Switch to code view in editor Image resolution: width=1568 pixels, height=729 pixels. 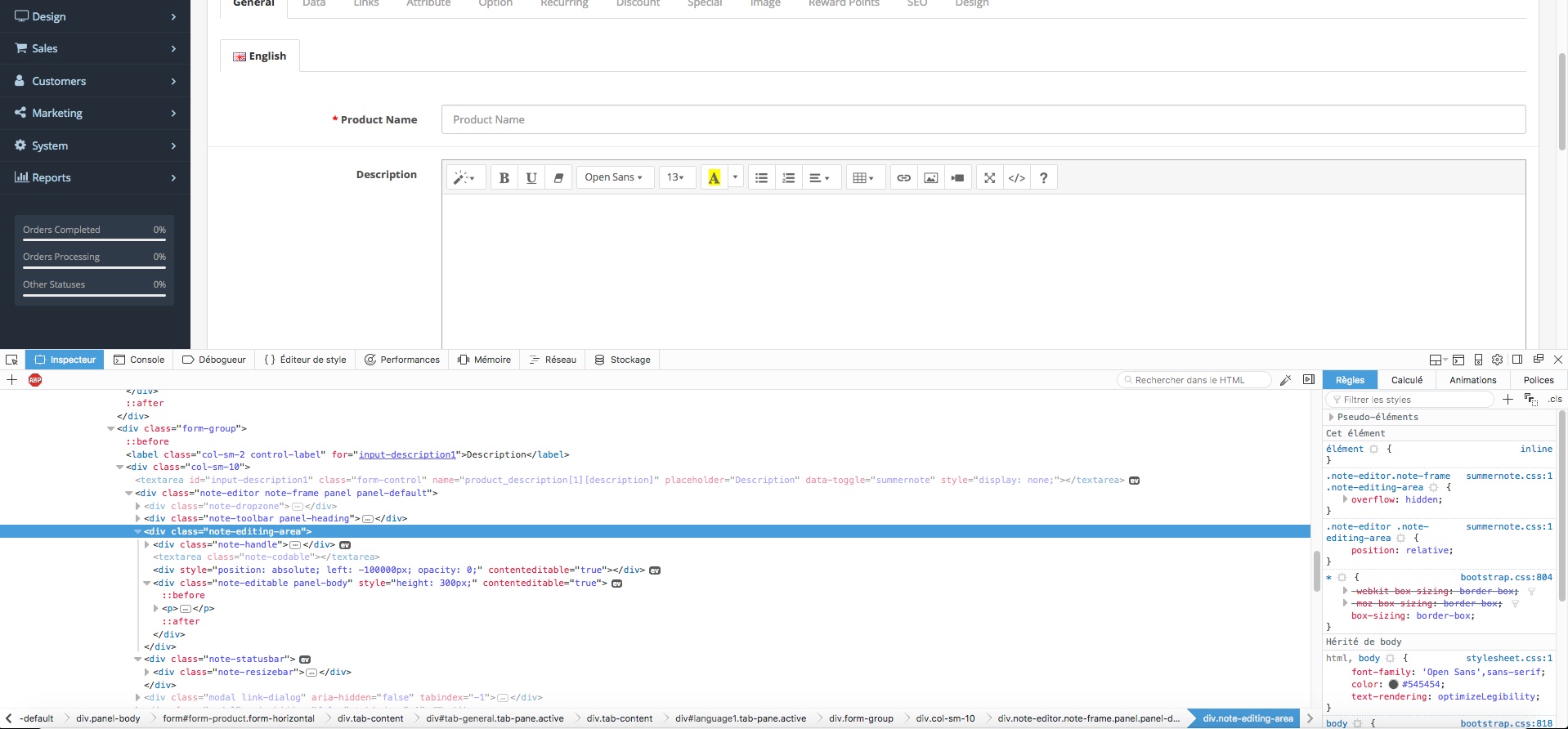click(1016, 177)
